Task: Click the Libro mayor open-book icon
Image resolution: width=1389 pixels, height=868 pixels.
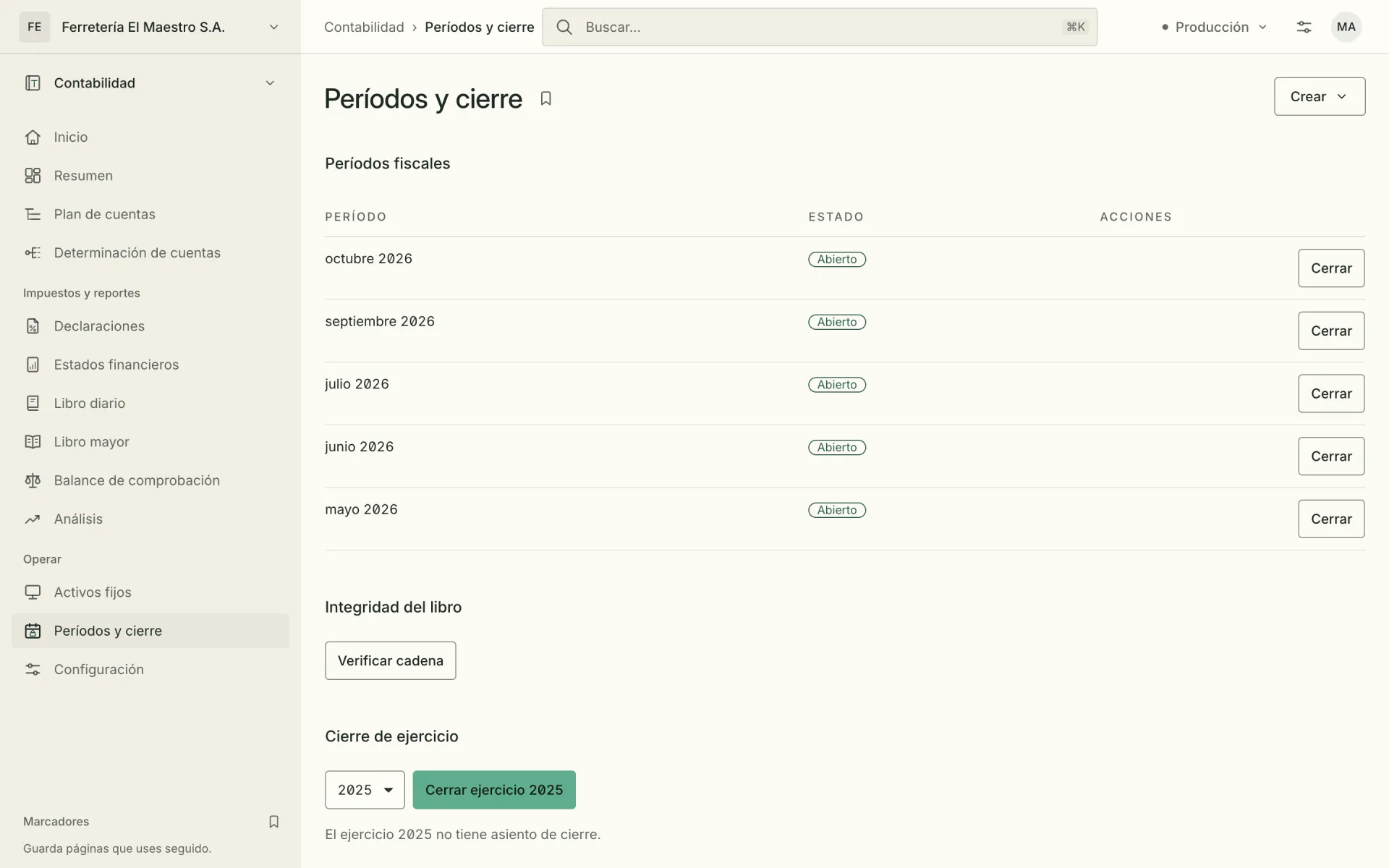Action: point(33,442)
